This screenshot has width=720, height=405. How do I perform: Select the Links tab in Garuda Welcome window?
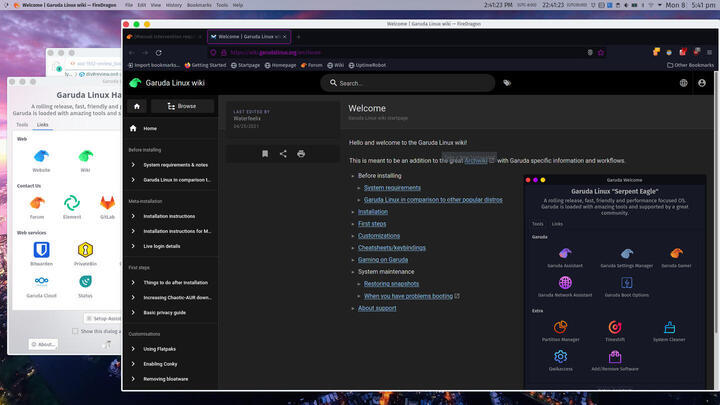click(x=43, y=125)
